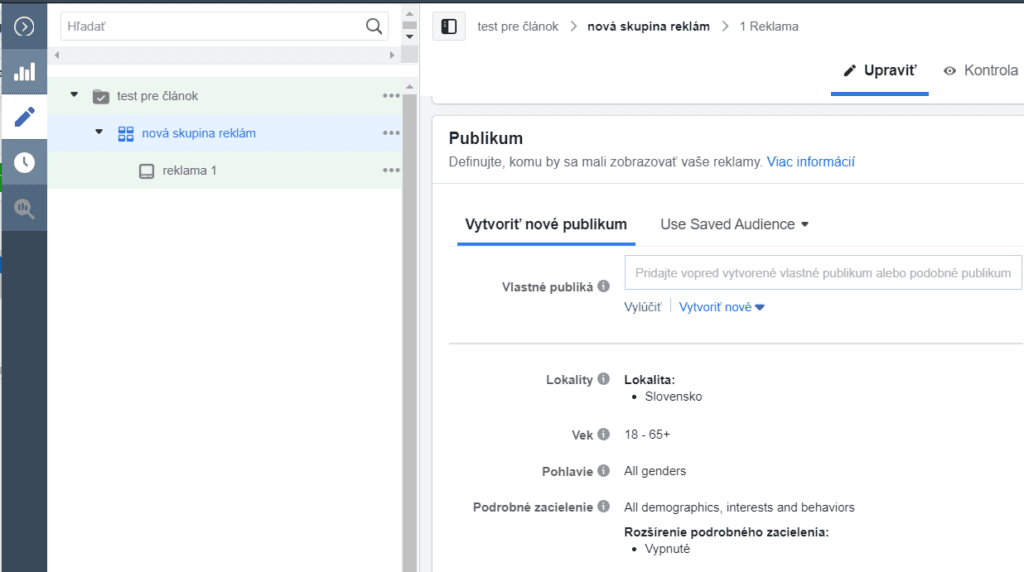The height and width of the screenshot is (572, 1024).
Task: Click the Vylúčiť link
Action: tap(643, 308)
